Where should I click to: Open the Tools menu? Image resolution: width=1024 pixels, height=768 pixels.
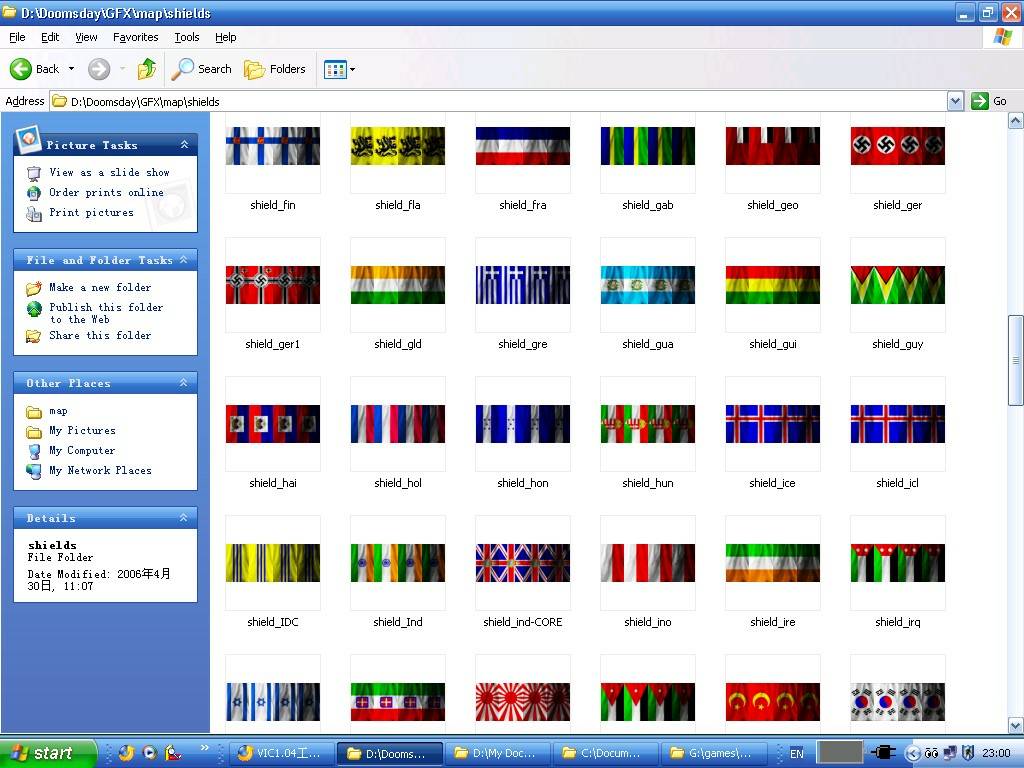[x=187, y=37]
